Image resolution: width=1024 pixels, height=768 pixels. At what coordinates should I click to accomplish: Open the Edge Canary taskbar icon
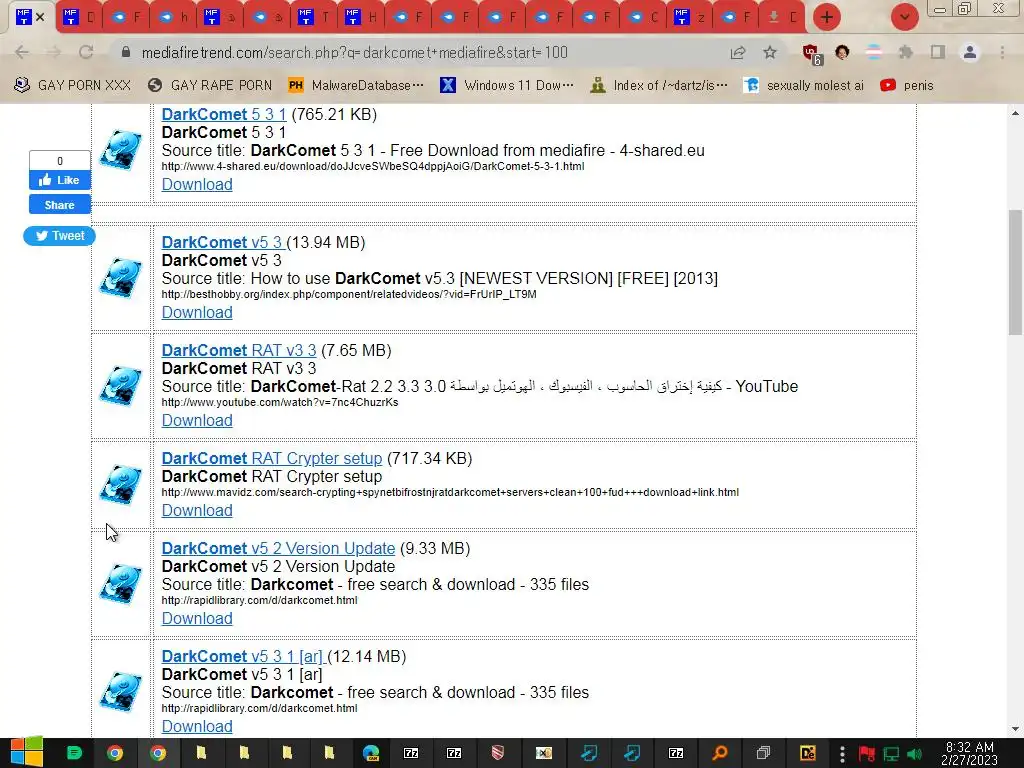[372, 753]
